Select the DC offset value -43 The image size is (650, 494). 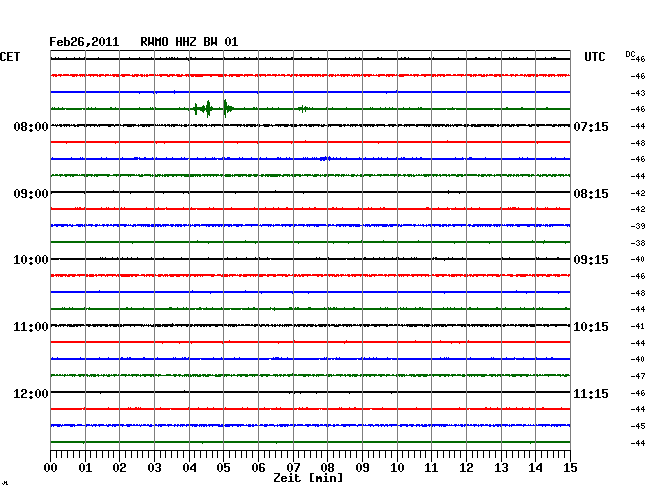(x=638, y=93)
